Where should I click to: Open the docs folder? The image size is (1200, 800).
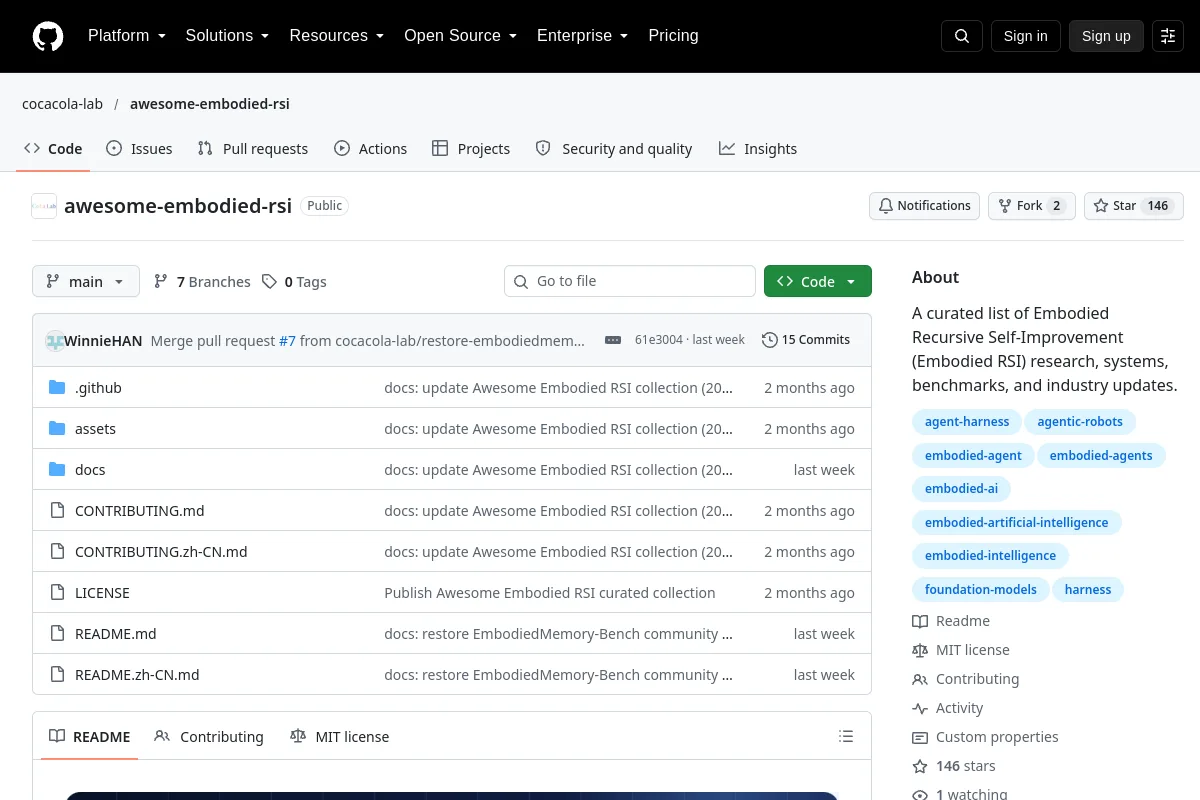pyautogui.click(x=90, y=470)
